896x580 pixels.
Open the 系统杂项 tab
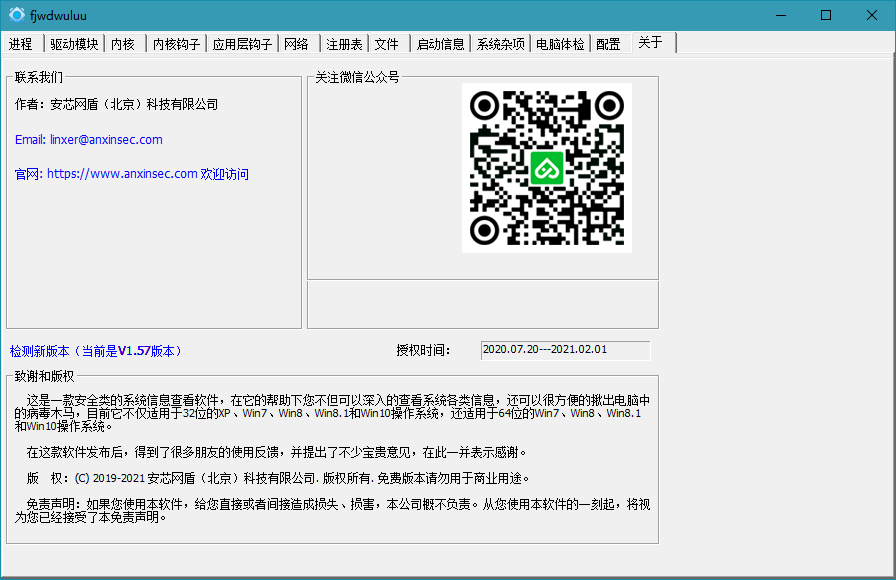(500, 43)
